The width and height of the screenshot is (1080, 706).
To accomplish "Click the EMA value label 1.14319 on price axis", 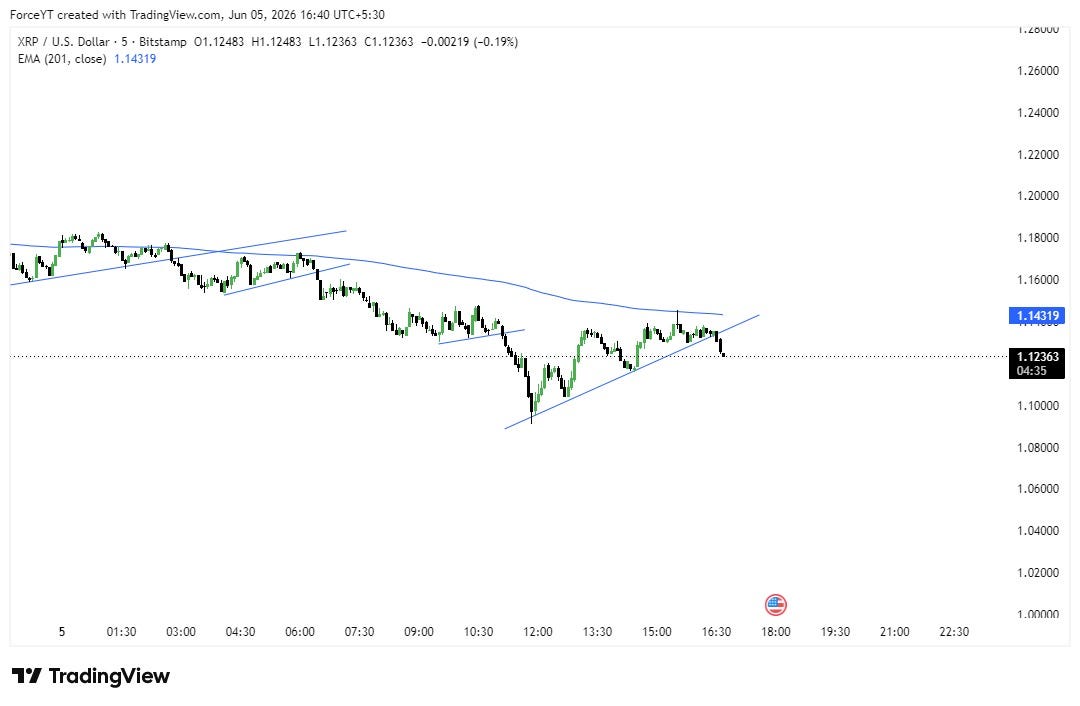I will click(x=1037, y=316).
